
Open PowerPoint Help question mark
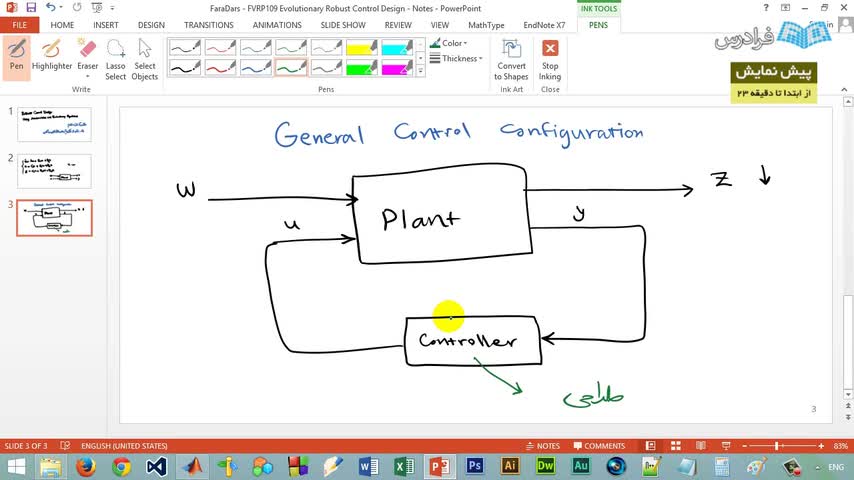(x=766, y=8)
